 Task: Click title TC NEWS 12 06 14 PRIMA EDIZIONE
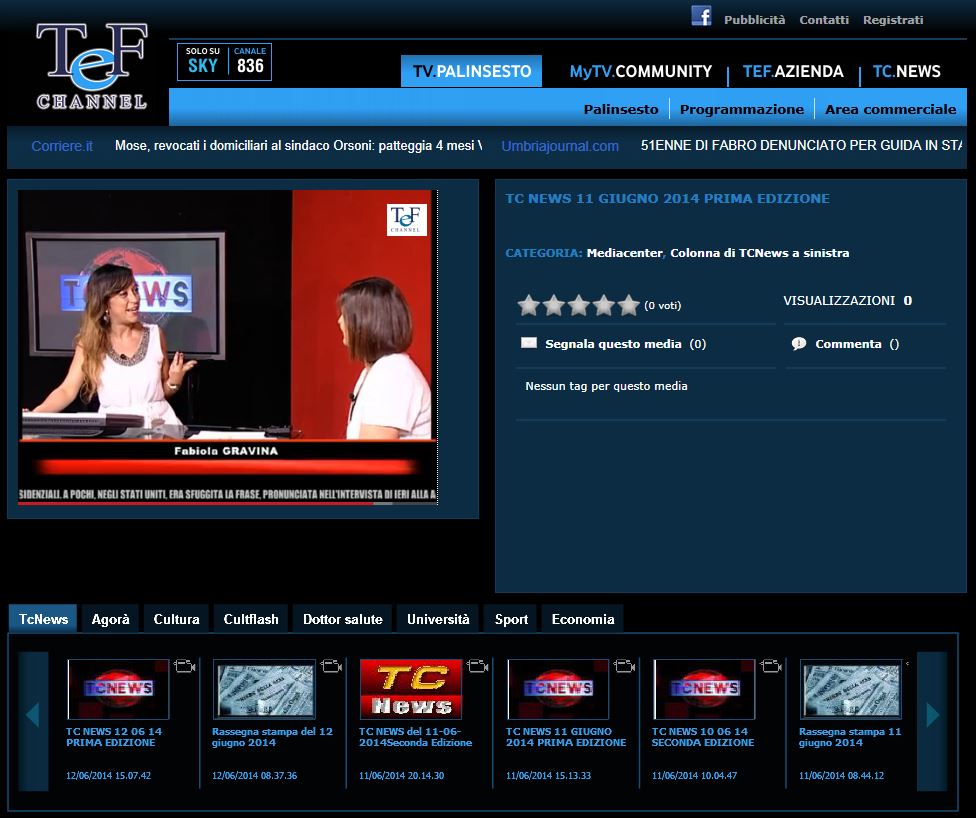(114, 737)
